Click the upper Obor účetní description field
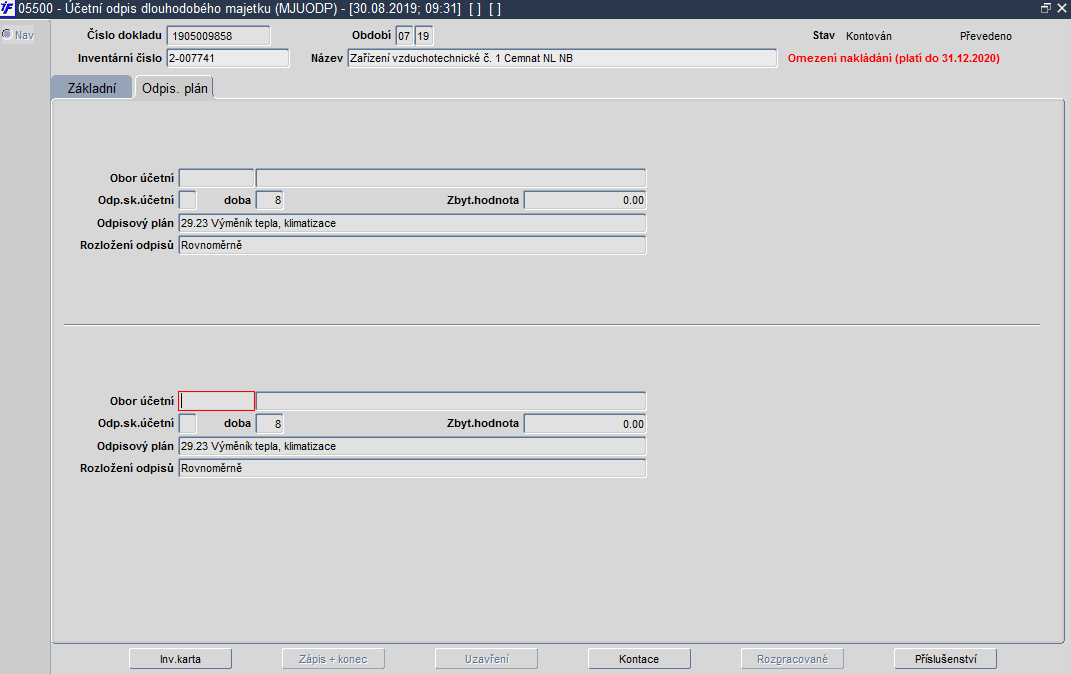Image resolution: width=1071 pixels, height=674 pixels. point(451,178)
